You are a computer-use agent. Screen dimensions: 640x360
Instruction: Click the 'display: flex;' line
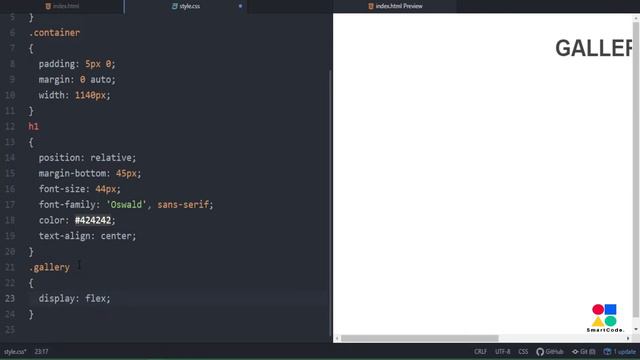(x=74, y=298)
